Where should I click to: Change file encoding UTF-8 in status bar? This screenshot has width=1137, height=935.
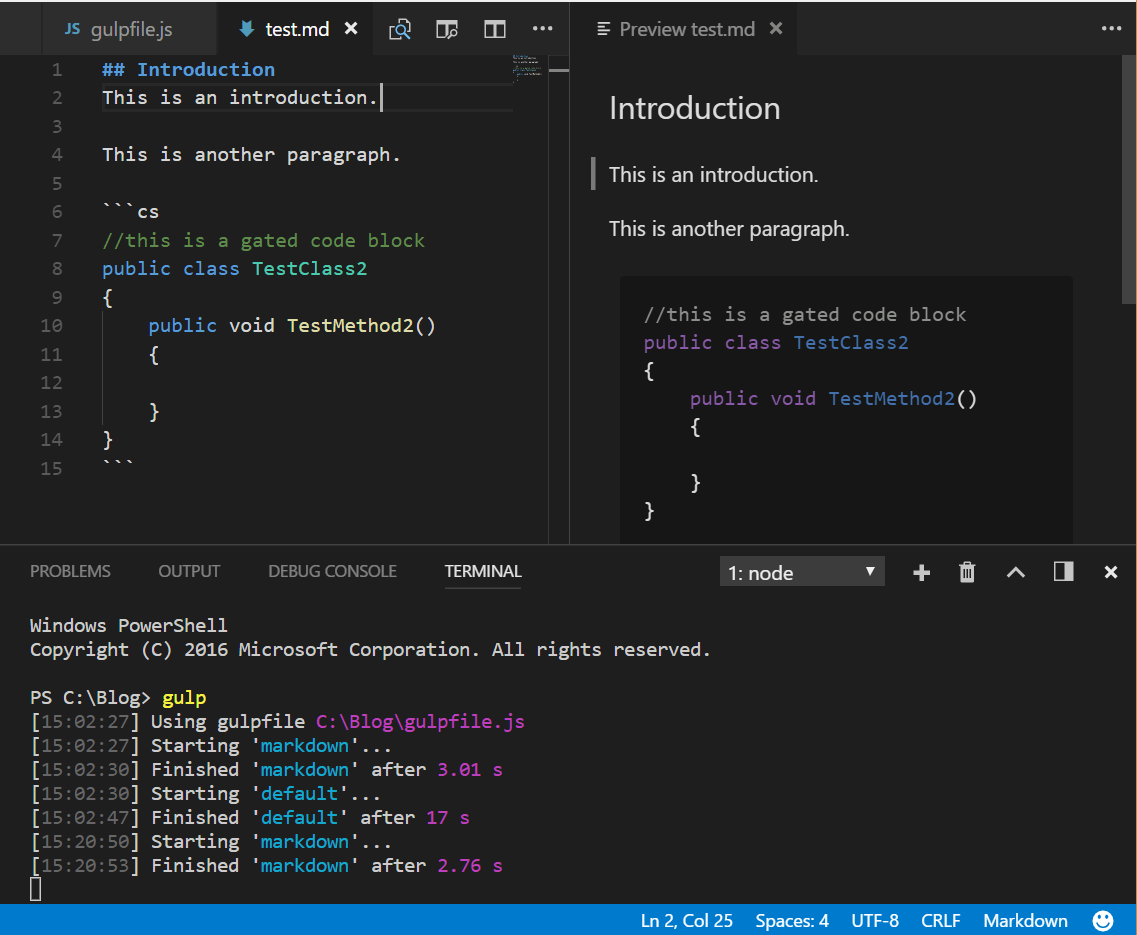click(875, 920)
